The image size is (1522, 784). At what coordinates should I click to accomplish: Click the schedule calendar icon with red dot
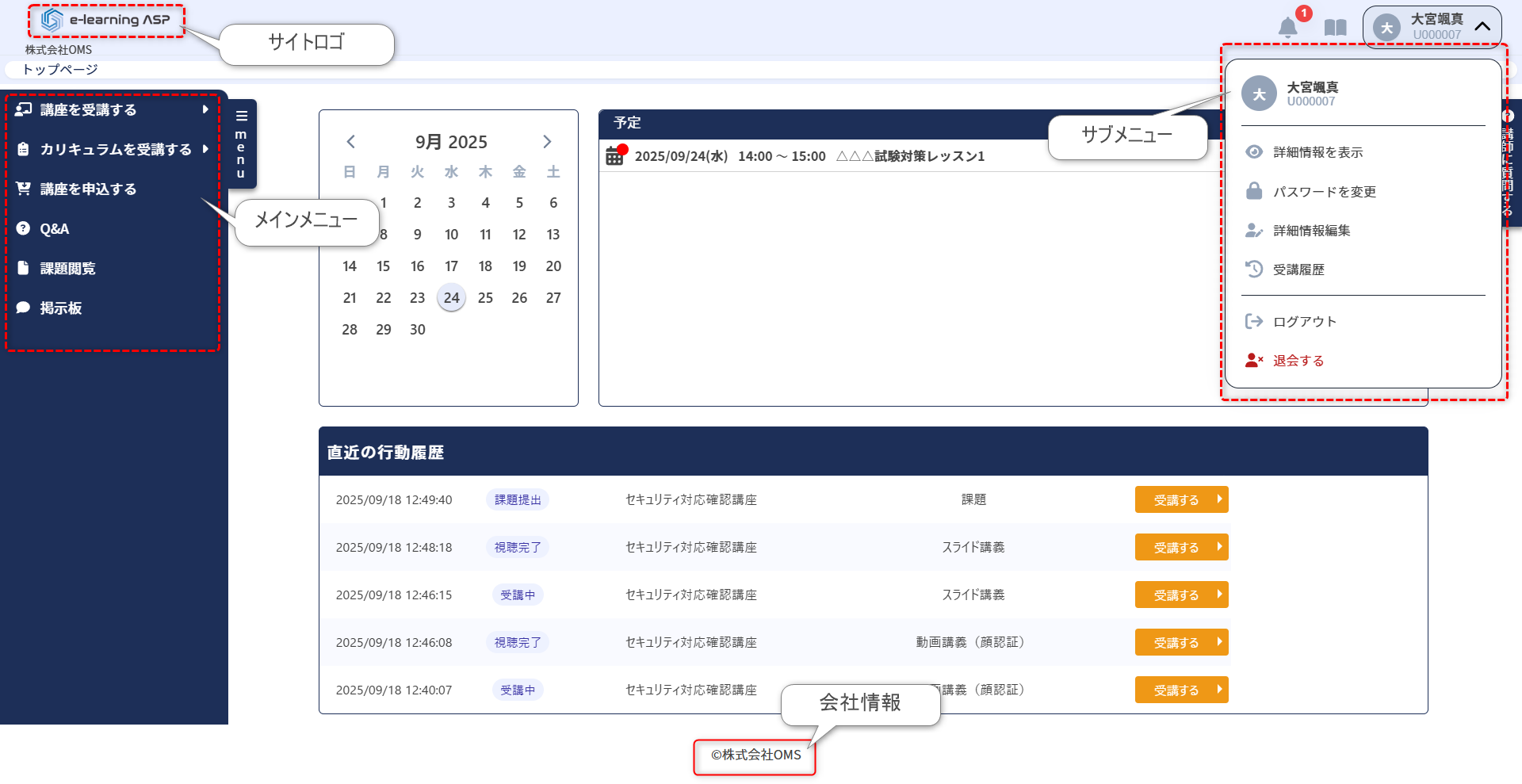coord(615,155)
